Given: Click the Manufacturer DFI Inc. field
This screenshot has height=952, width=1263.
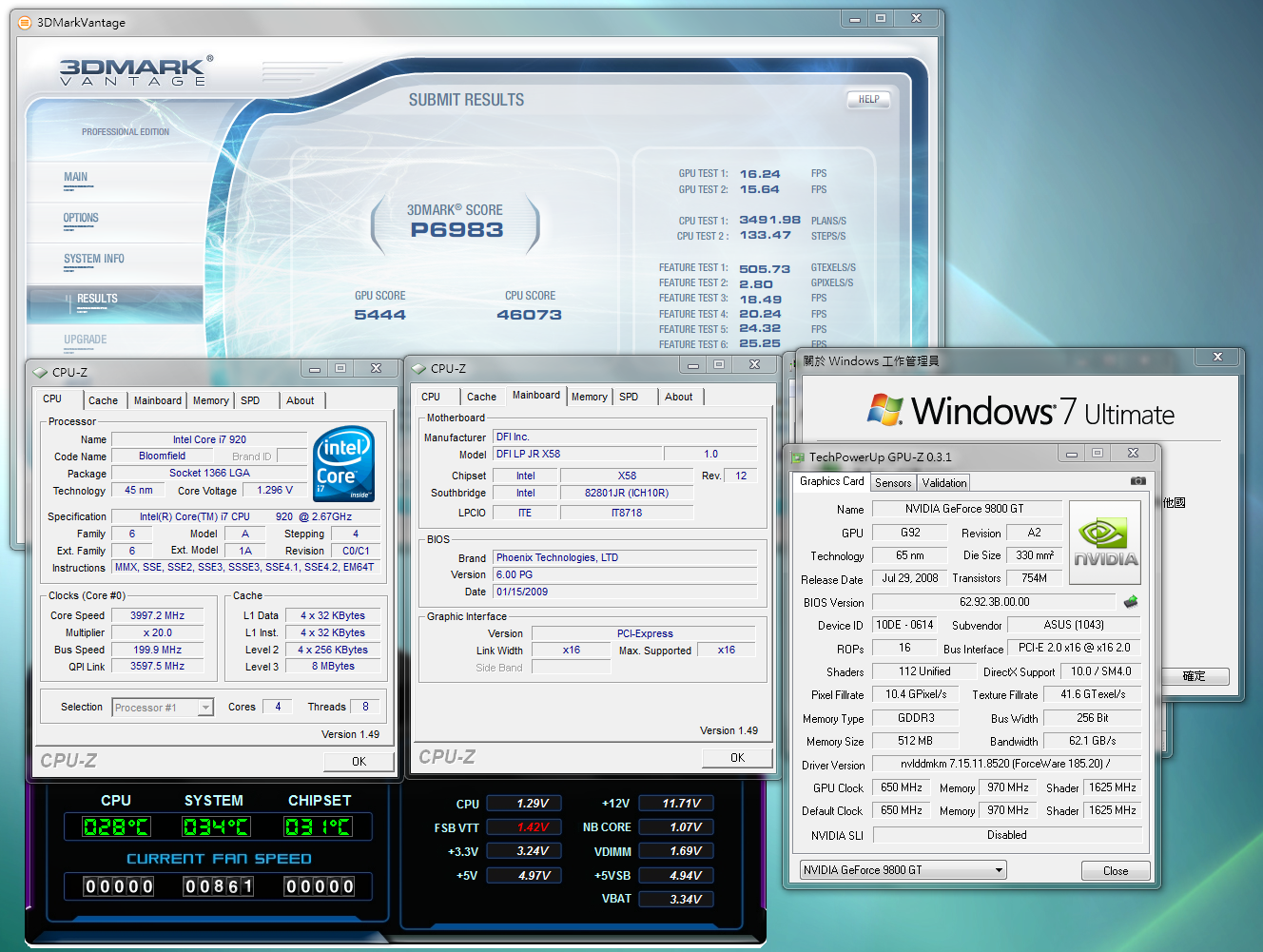Looking at the screenshot, I should click(x=626, y=437).
